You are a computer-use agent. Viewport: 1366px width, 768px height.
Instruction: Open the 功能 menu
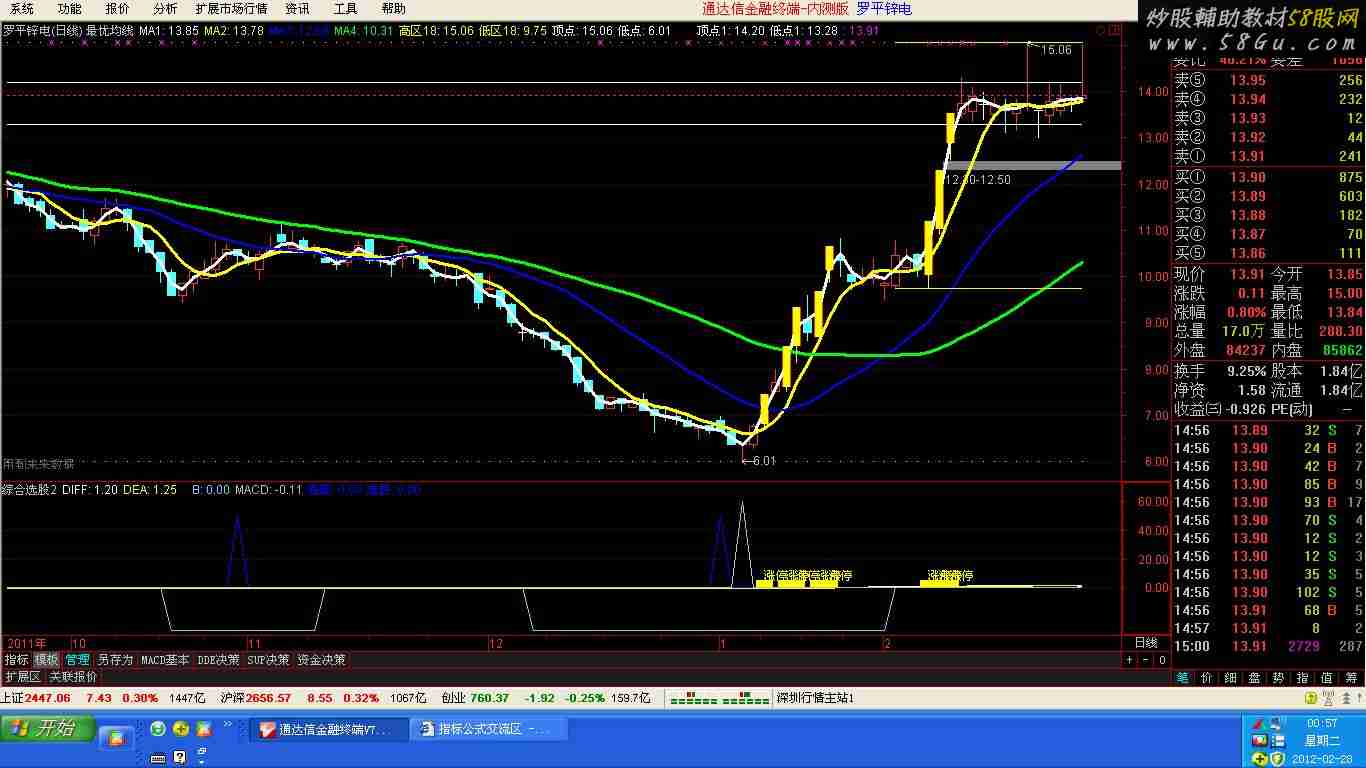click(x=69, y=8)
